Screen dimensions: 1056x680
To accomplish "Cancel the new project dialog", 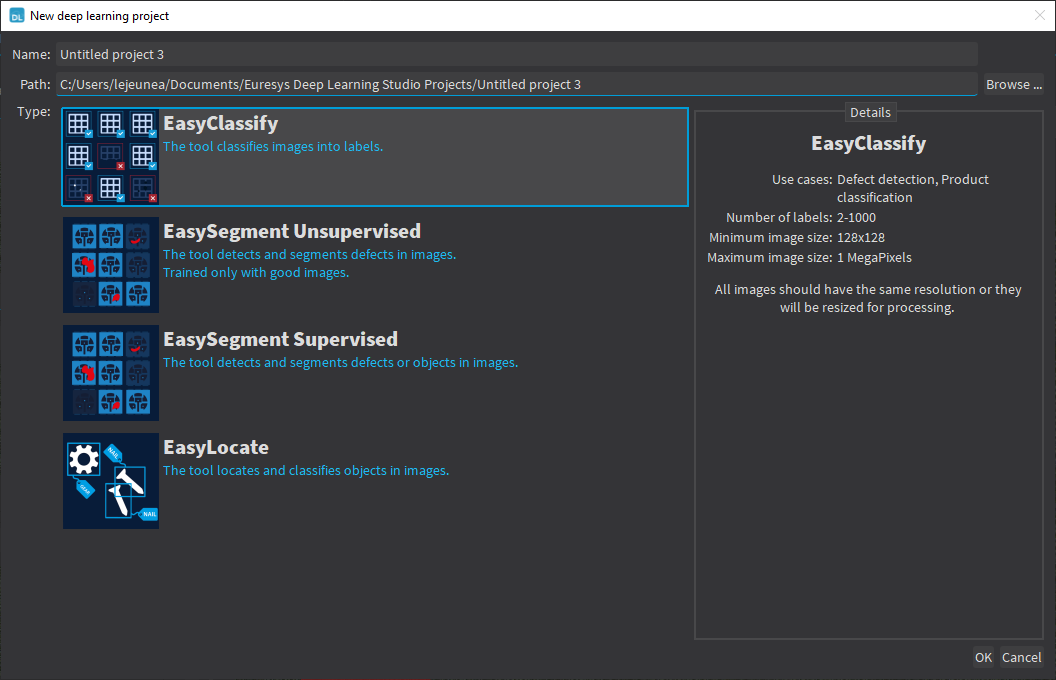I will click(x=1021, y=657).
